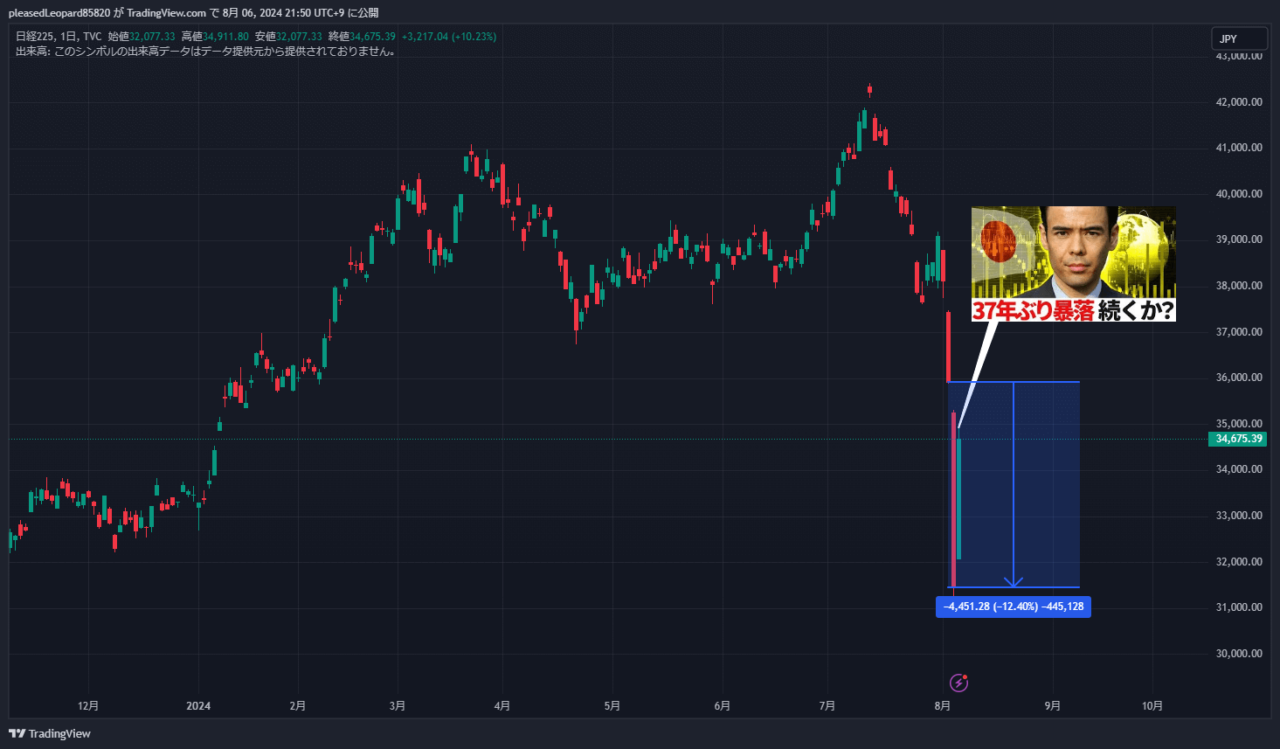Click the 2024 label on the time axis
1280x749 pixels.
pyautogui.click(x=198, y=705)
